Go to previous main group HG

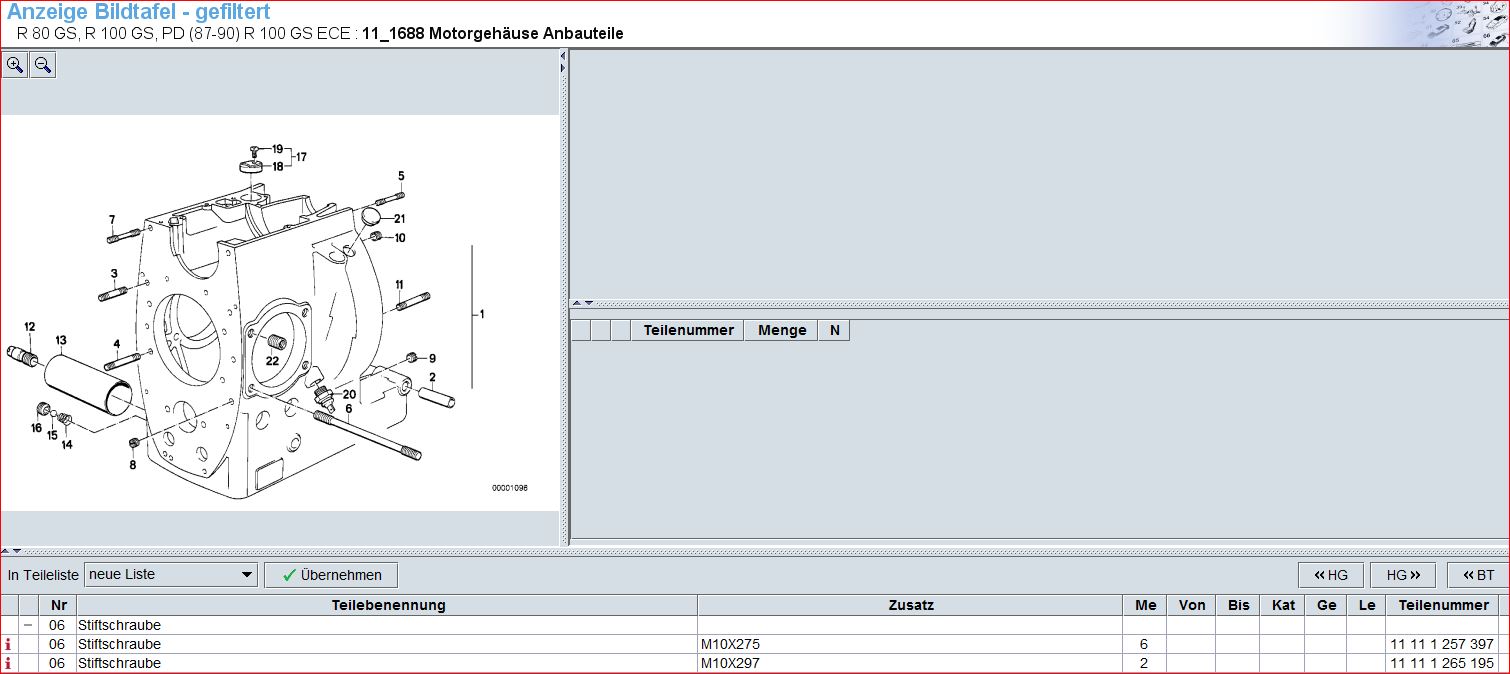point(1330,575)
